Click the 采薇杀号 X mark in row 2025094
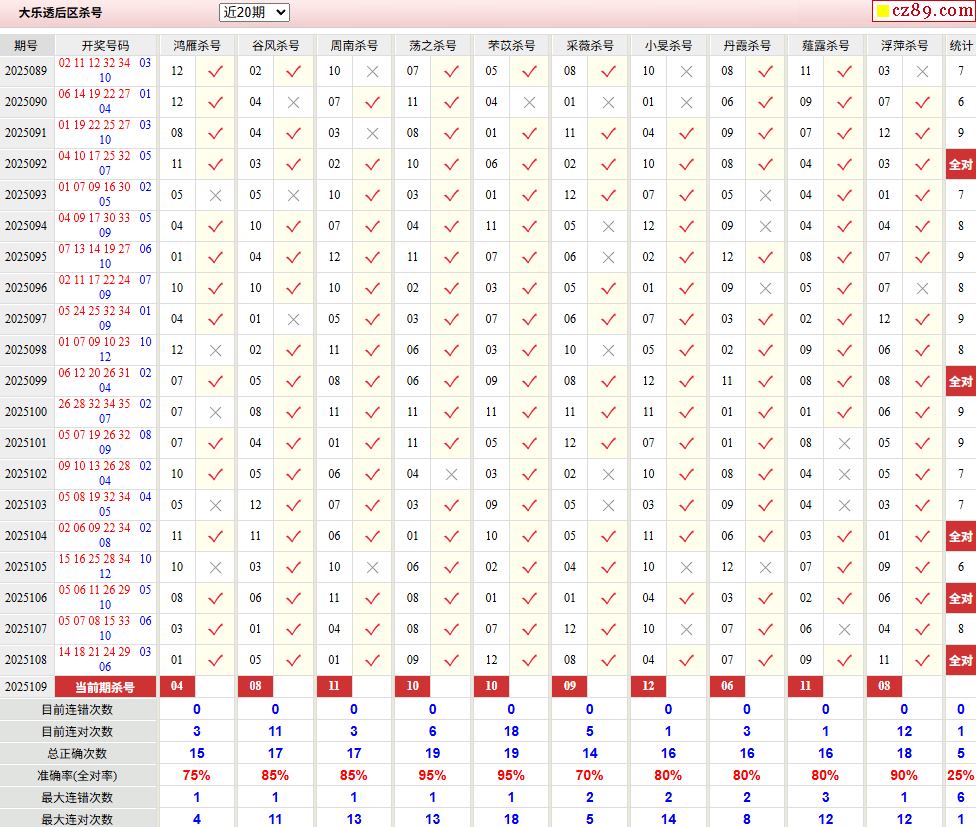Screen dimensions: 976x827 tap(608, 227)
